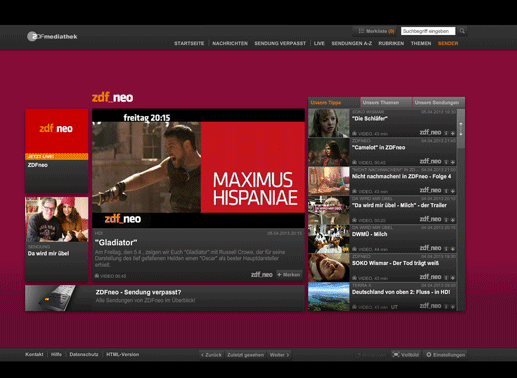Open the ZDFneo - Sendung verpasst? banner

coord(165,298)
